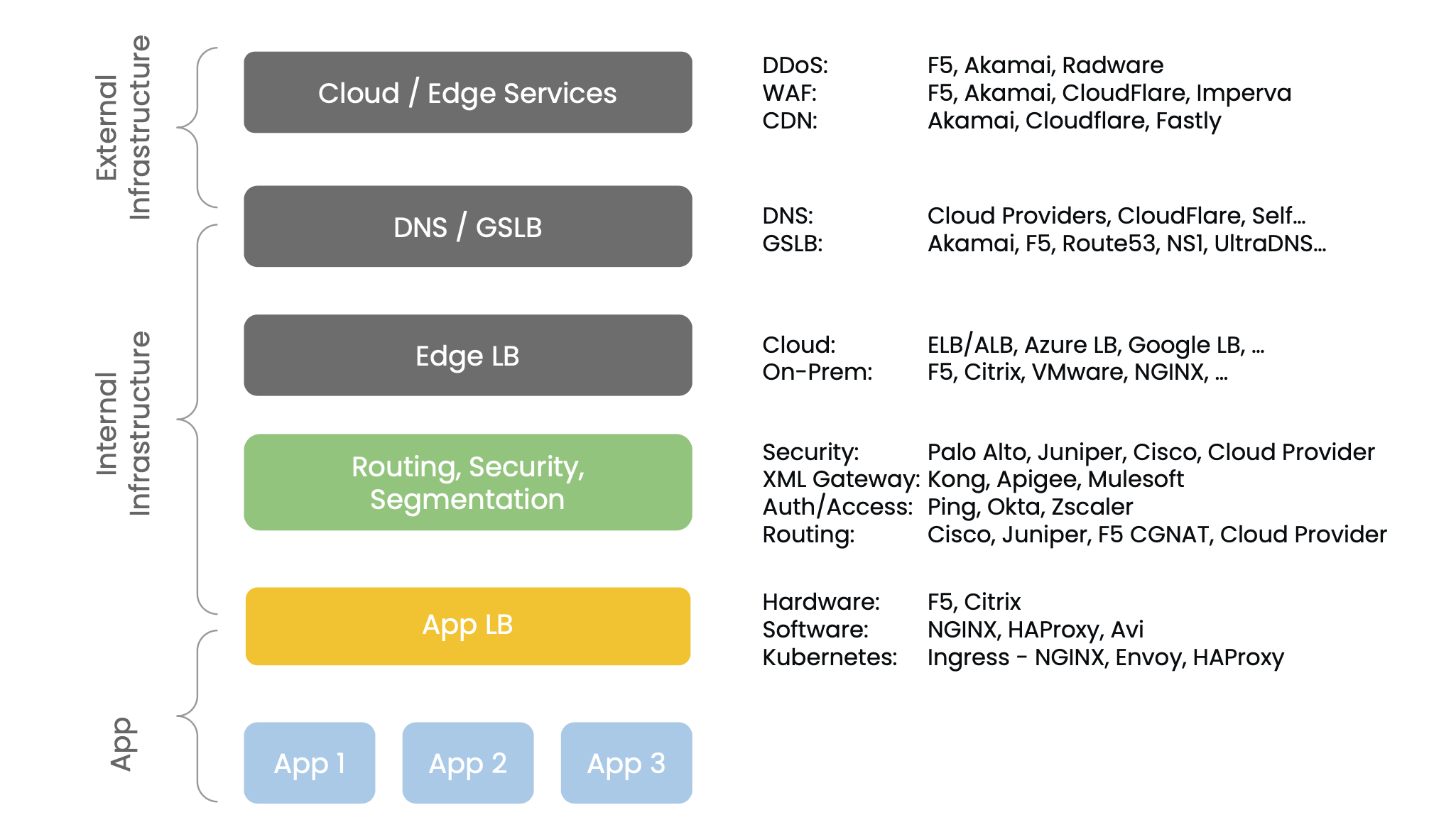Click the Edge LB box

(467, 355)
